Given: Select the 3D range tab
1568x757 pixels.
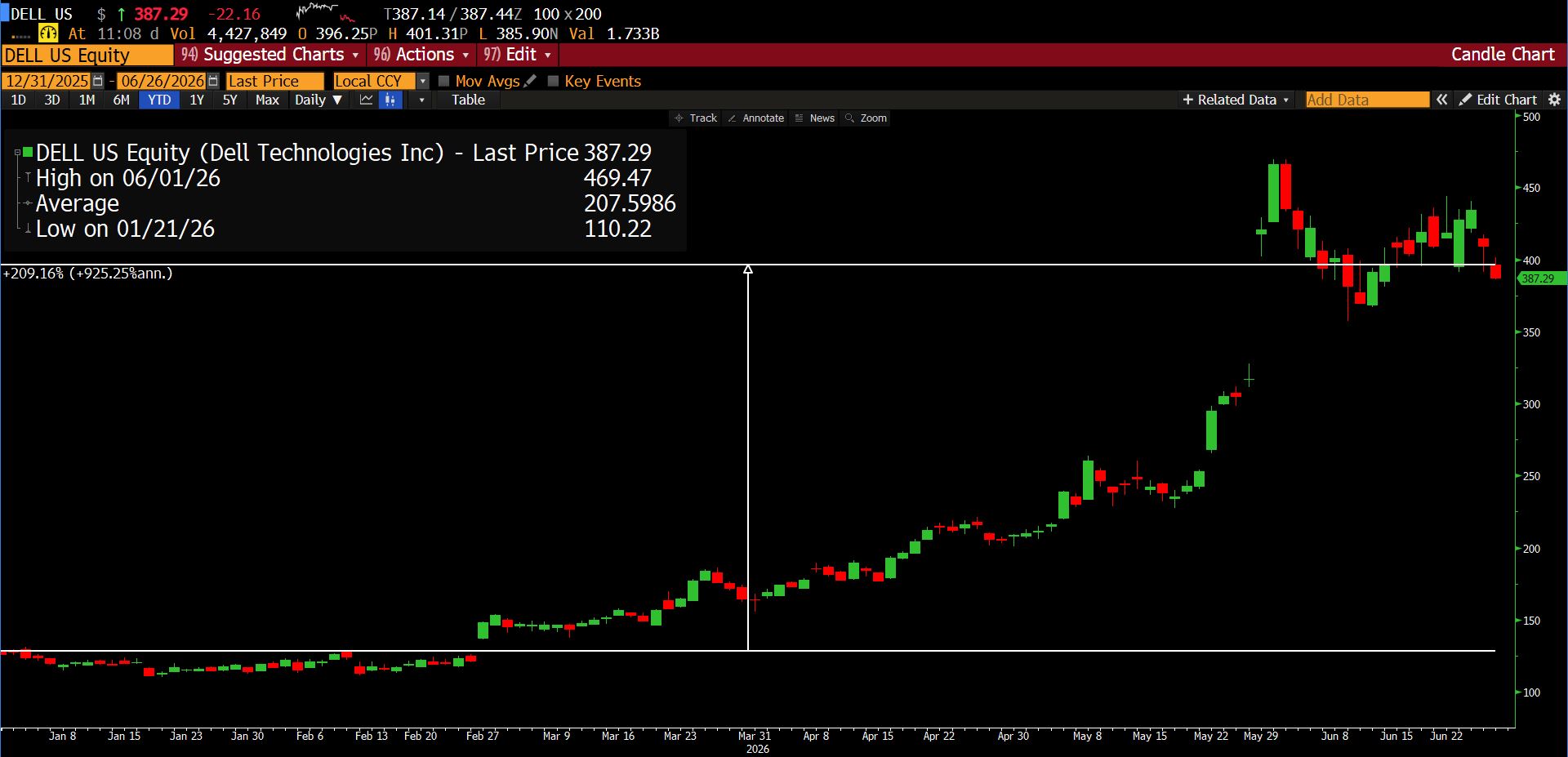Looking at the screenshot, I should coord(52,100).
